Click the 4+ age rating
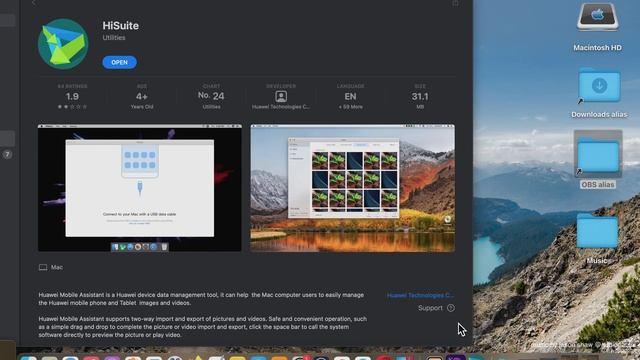 142,96
